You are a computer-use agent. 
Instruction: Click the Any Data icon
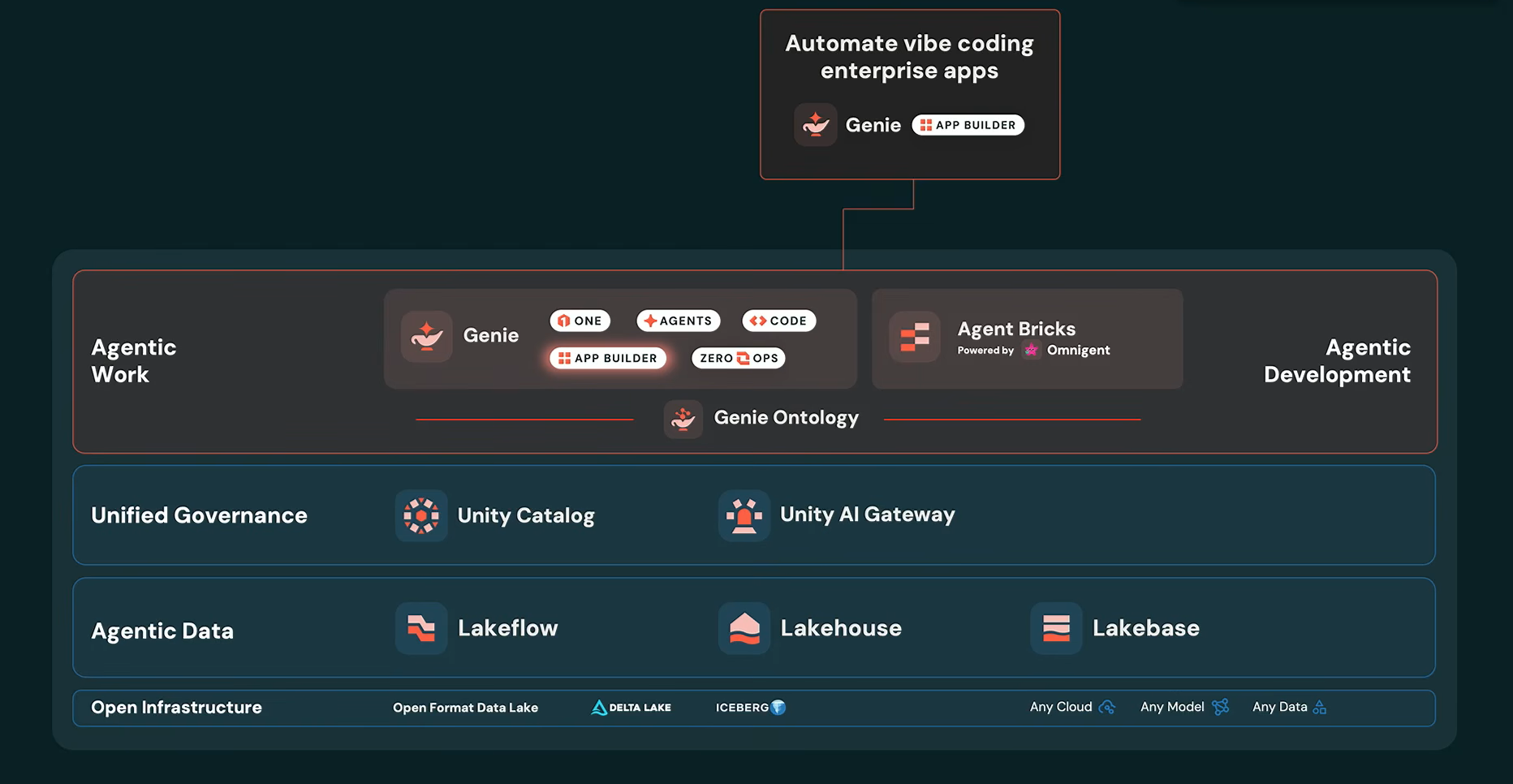[1320, 707]
